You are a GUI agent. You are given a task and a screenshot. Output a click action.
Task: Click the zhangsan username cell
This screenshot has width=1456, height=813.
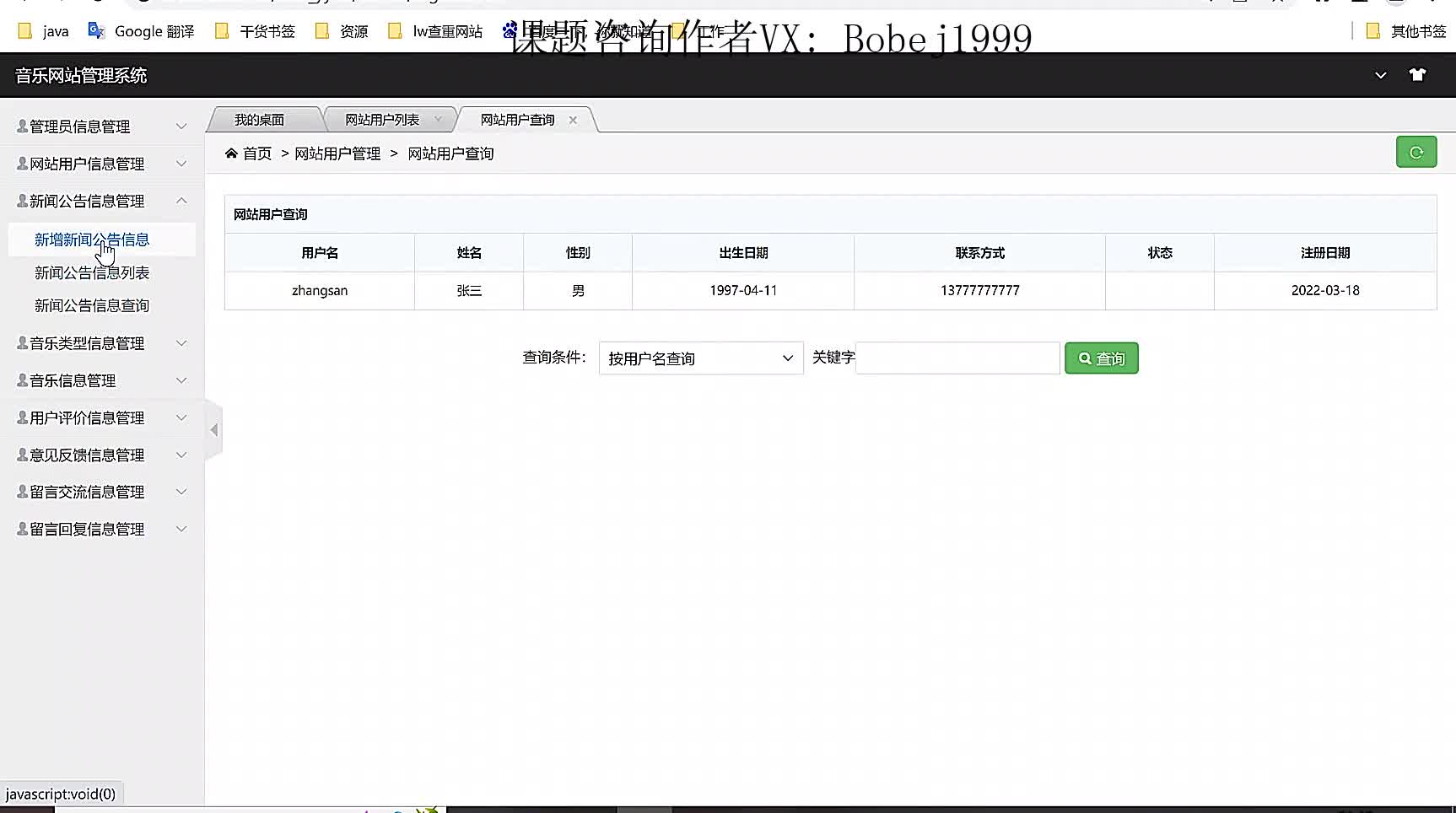click(x=320, y=290)
